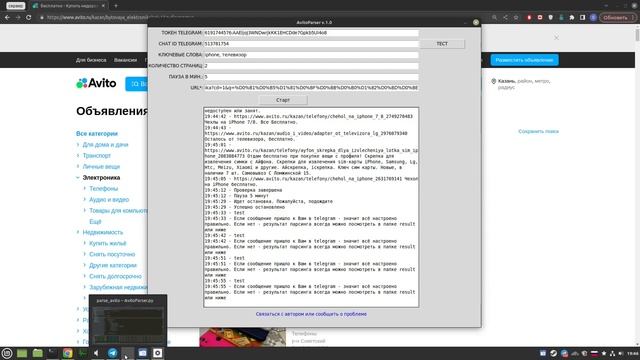Open 'Вакансии' in the Avito top bar

point(125,60)
